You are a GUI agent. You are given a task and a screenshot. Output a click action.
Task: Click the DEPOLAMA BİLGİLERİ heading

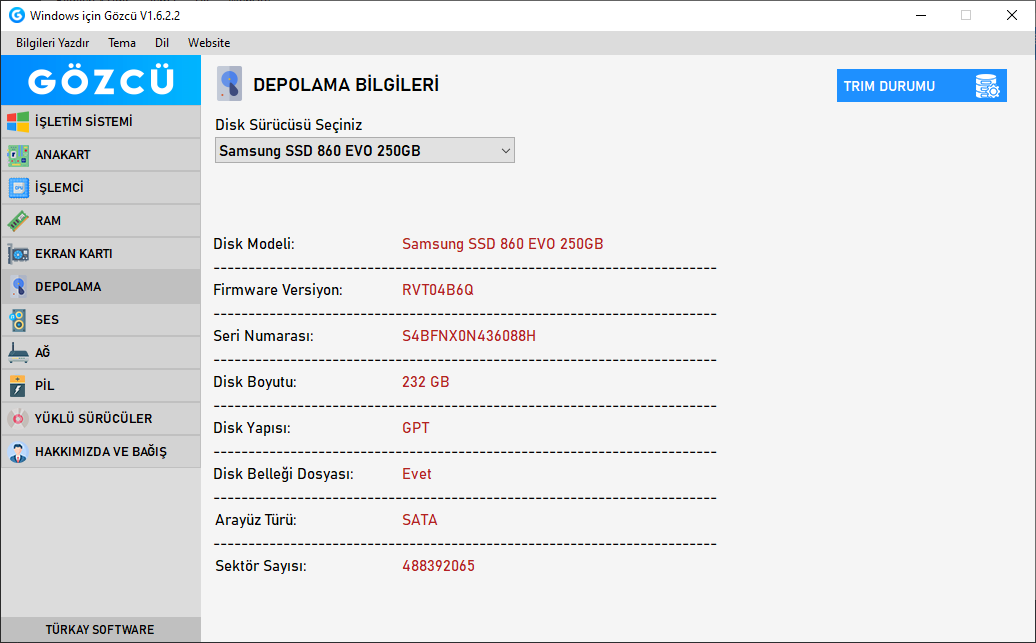click(346, 85)
